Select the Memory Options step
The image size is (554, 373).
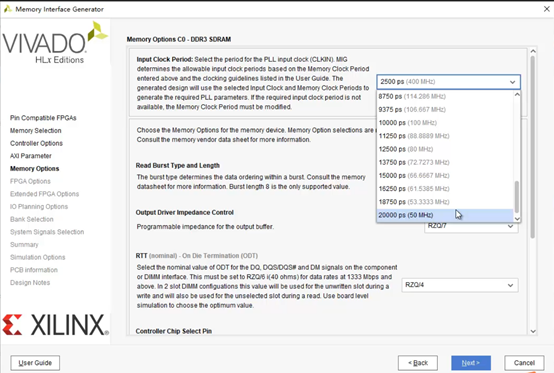click(x=35, y=169)
